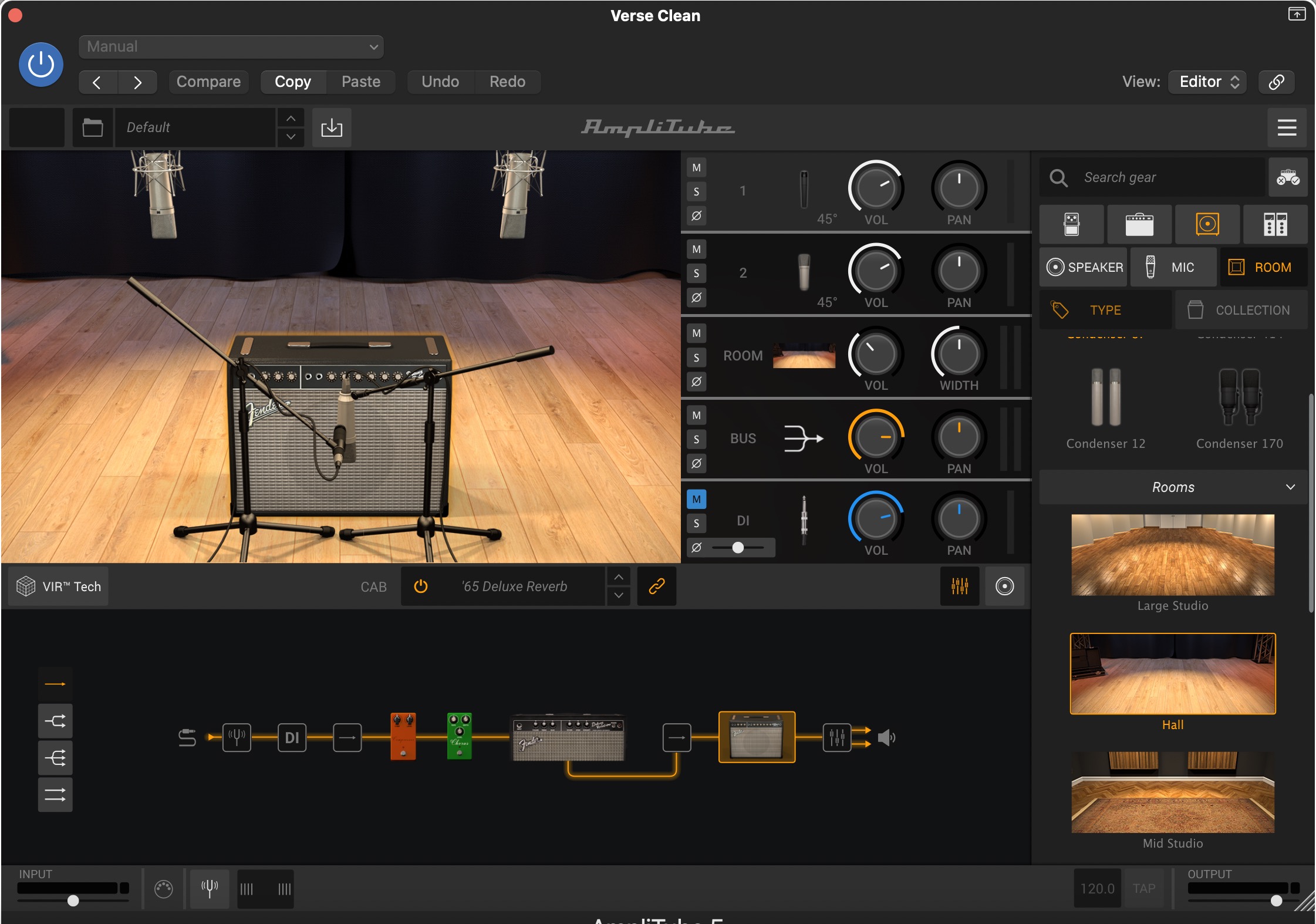
Task: Open the preset browser folder icon
Action: [x=93, y=127]
